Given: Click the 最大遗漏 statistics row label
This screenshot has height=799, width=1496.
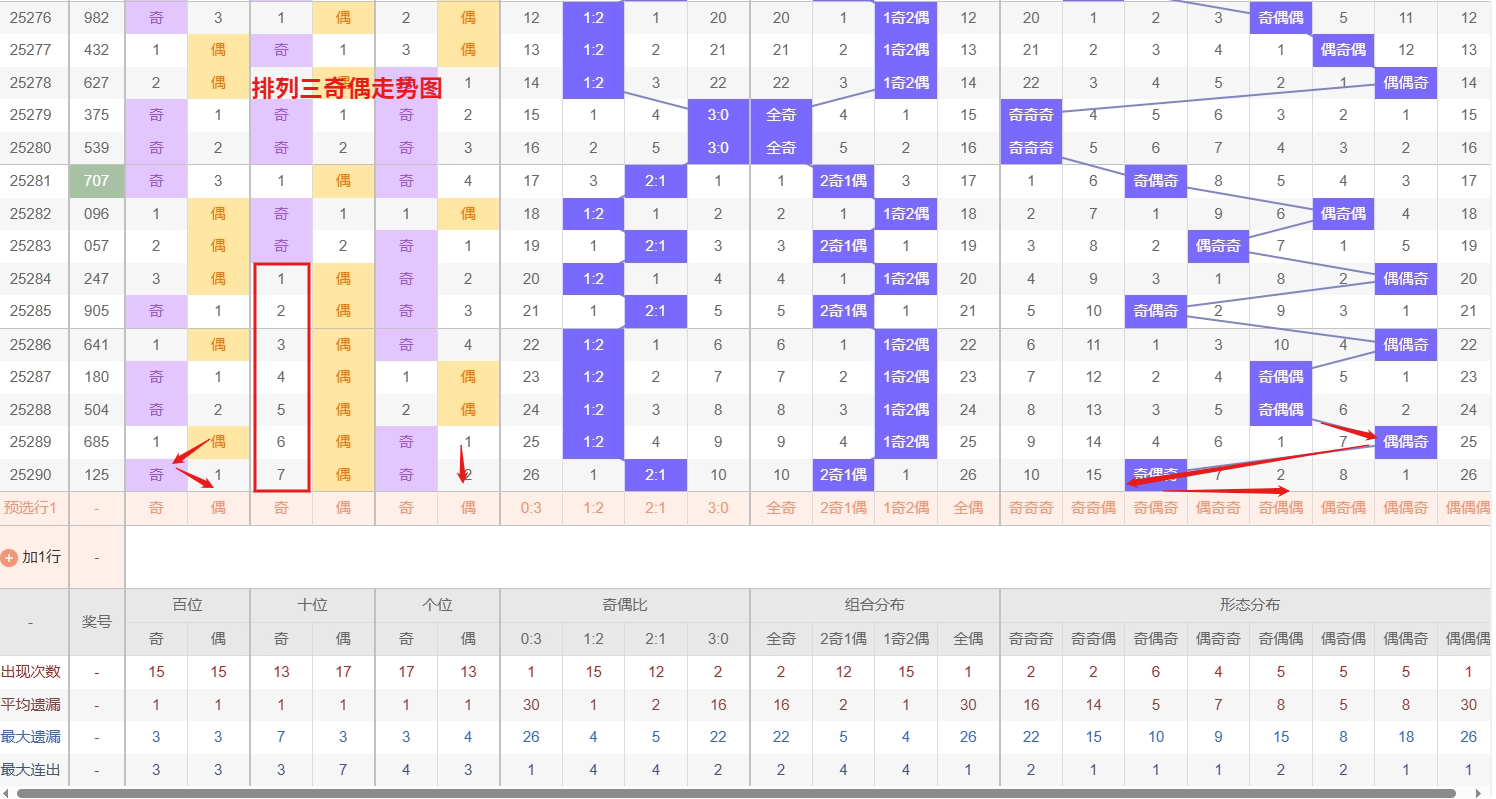Looking at the screenshot, I should [31, 737].
